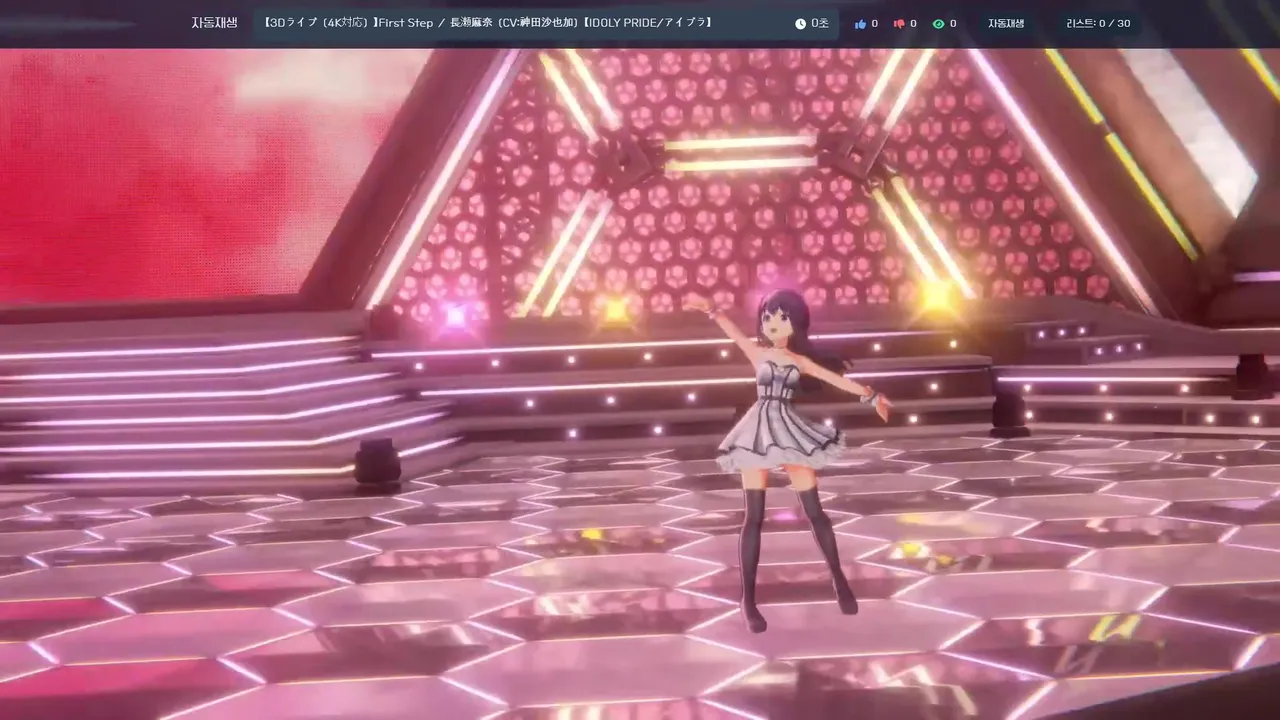Viewport: 1280px width, 720px height.
Task: Click the 0초 elapsed time text
Action: (820, 23)
